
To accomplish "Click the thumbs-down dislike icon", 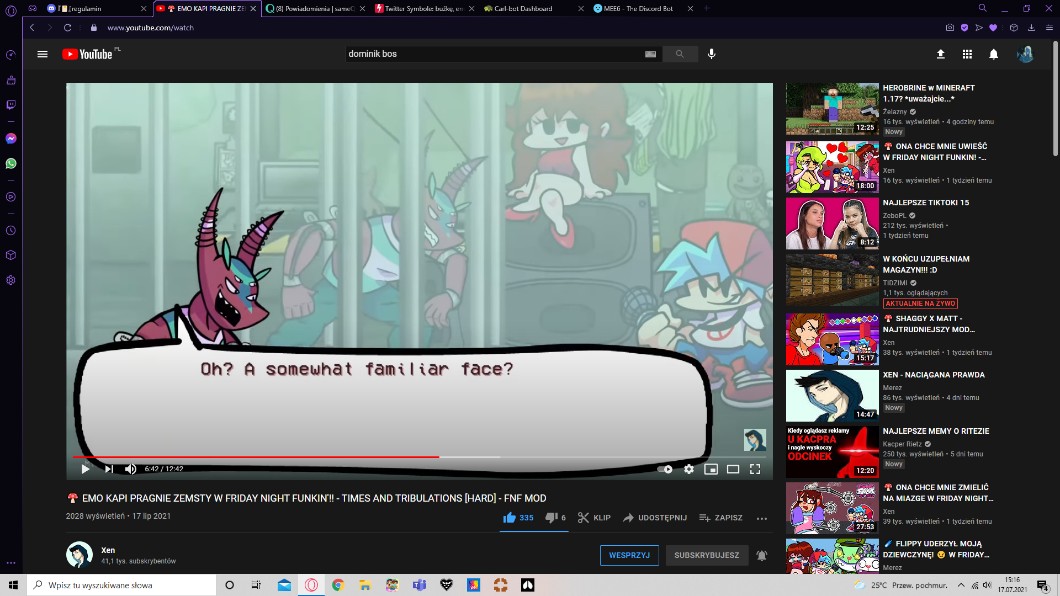I will pyautogui.click(x=550, y=518).
